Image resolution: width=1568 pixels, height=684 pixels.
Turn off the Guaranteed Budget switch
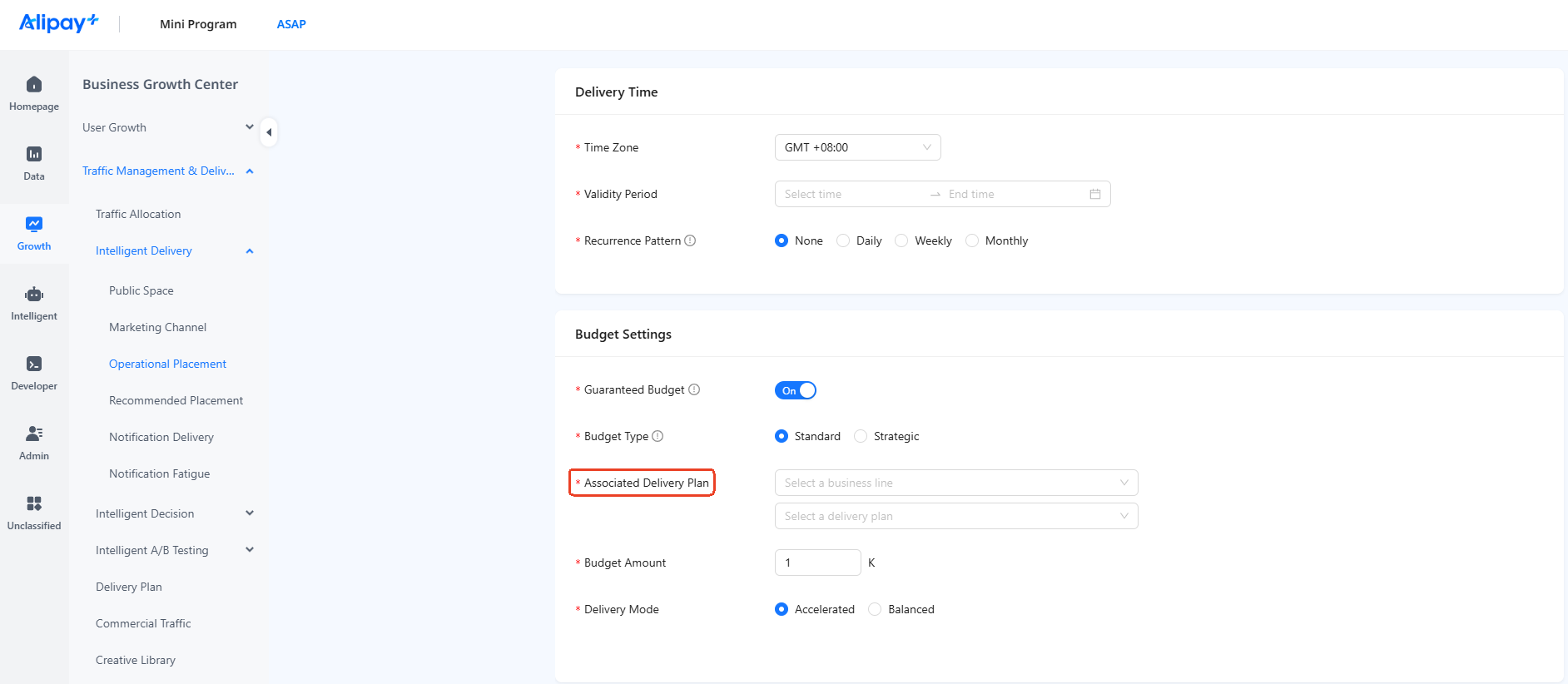[796, 390]
